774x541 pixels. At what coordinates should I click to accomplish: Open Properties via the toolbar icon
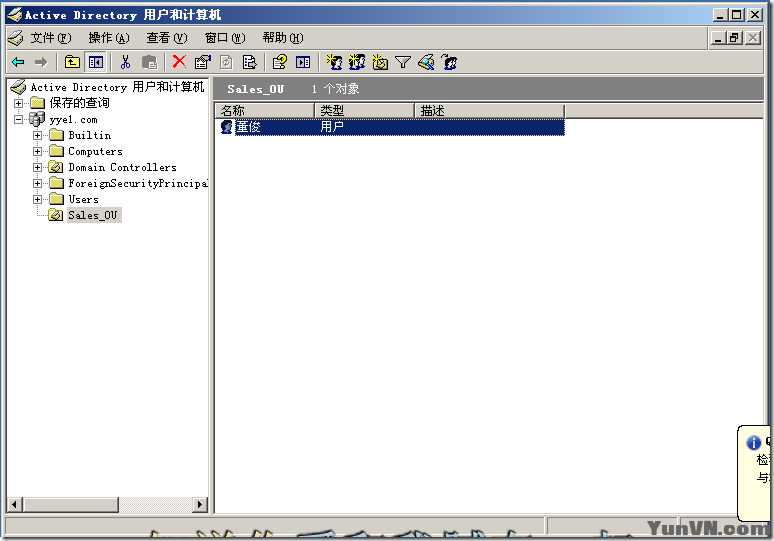202,62
